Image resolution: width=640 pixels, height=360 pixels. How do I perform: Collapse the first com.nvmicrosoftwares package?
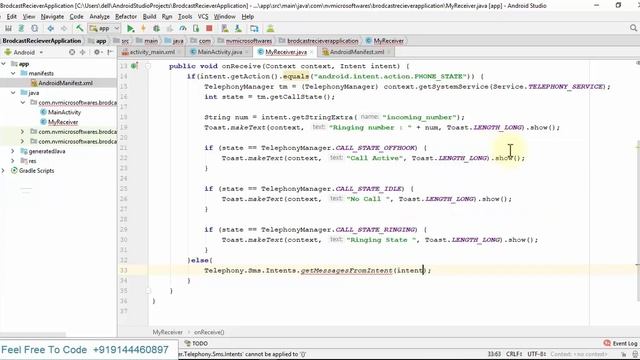pyautogui.click(x=23, y=102)
